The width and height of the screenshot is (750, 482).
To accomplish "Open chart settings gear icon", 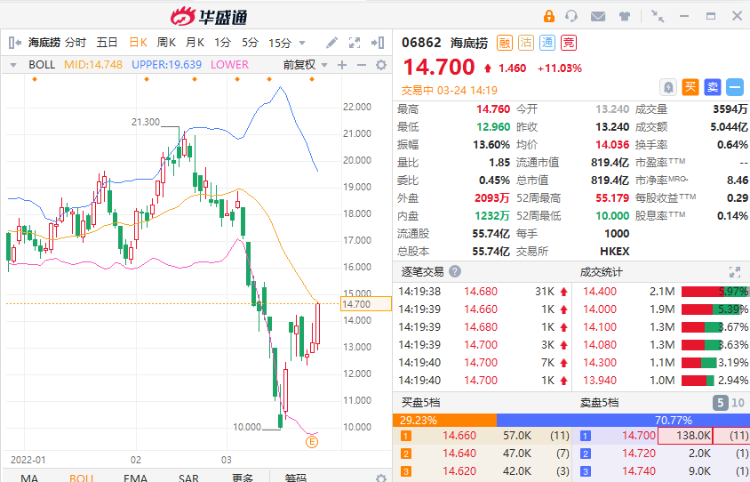I will pos(381,65).
